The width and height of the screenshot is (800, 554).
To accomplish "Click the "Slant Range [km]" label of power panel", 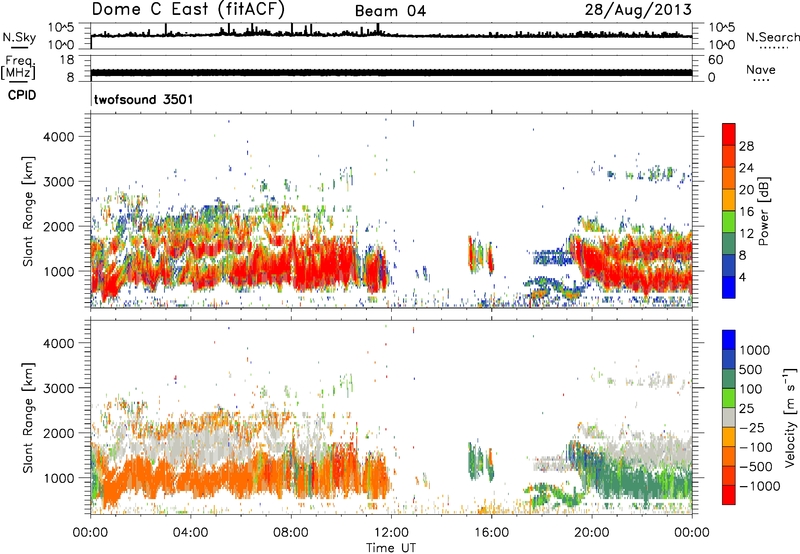I will (x=28, y=211).
